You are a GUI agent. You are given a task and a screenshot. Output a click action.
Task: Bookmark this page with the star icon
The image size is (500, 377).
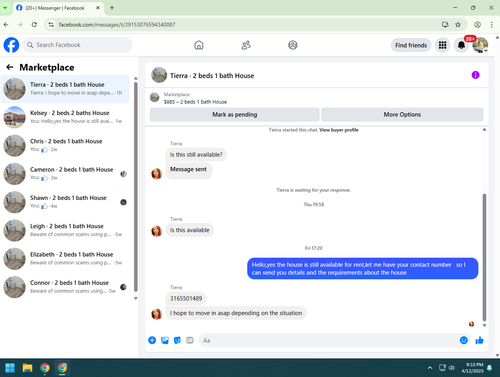coord(458,24)
